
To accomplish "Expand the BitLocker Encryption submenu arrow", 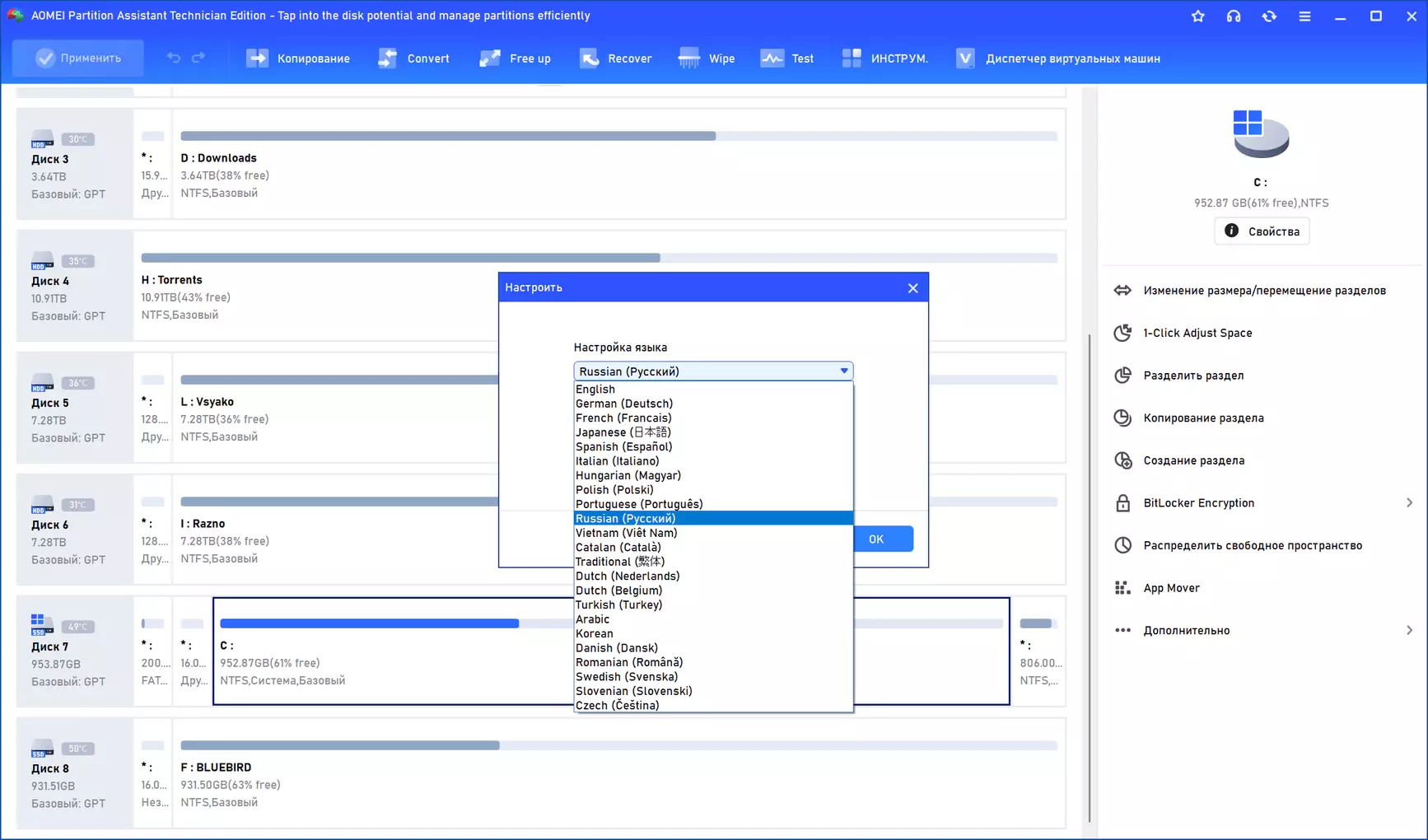I will [x=1409, y=503].
